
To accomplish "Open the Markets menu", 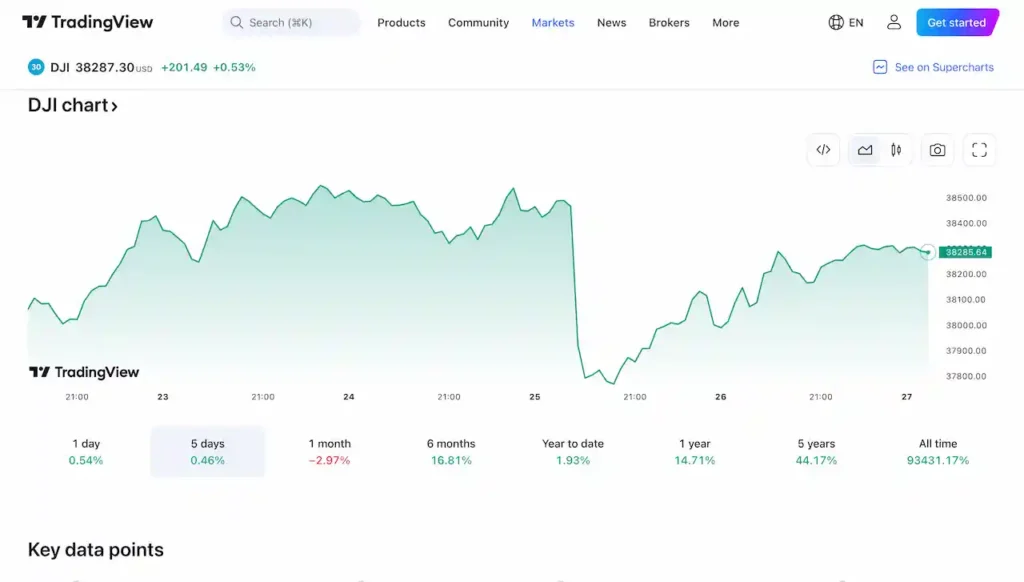I will 553,22.
